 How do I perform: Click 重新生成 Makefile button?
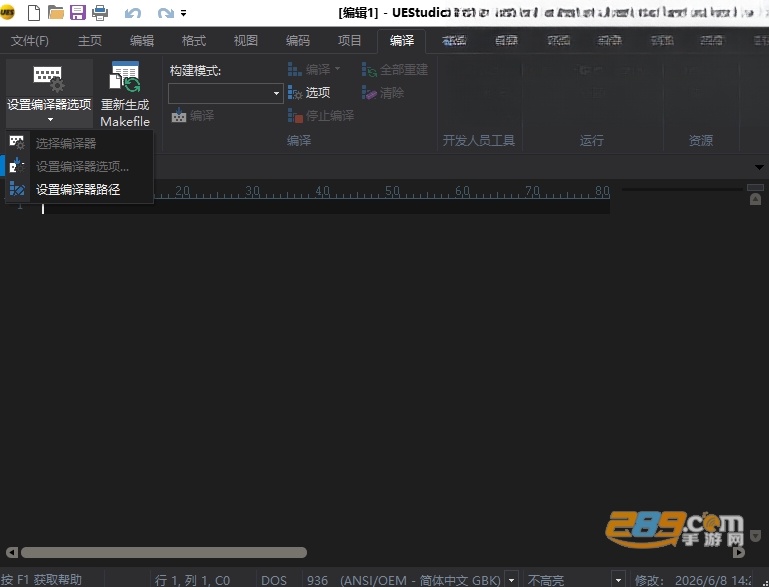click(125, 94)
